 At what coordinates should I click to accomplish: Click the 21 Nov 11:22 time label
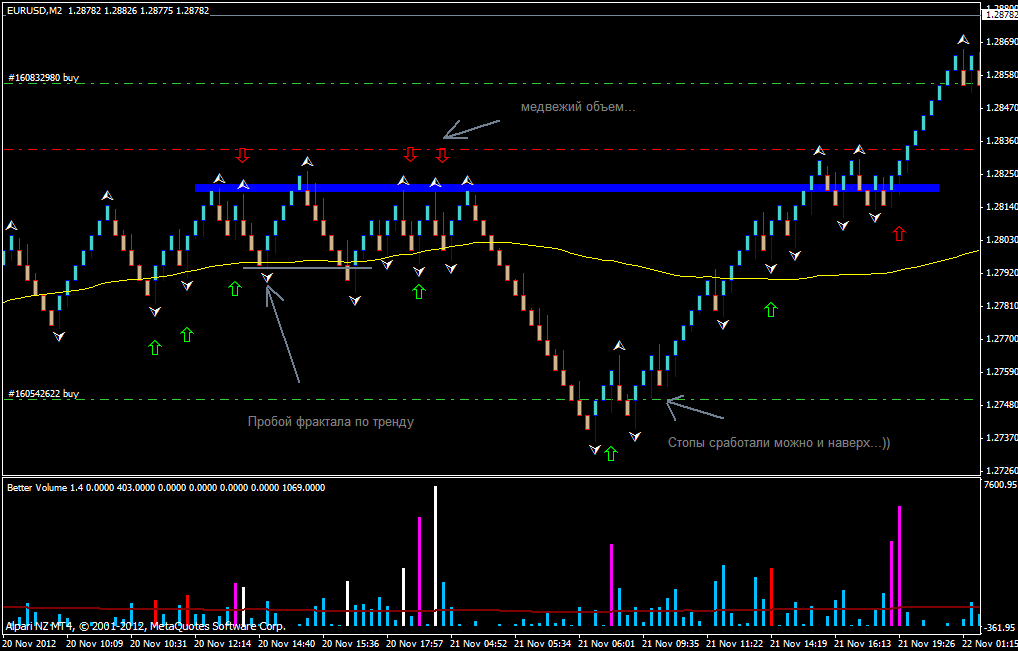pyautogui.click(x=736, y=644)
